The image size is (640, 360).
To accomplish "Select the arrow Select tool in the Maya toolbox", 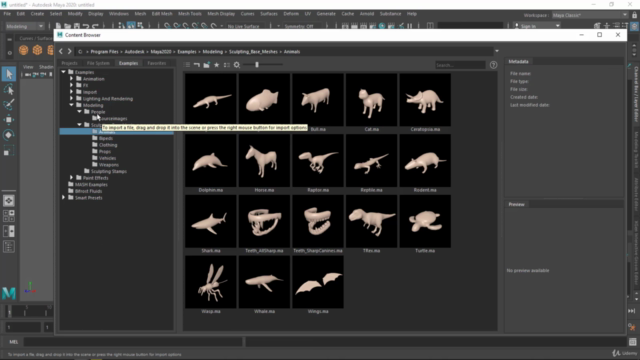I will [9, 74].
